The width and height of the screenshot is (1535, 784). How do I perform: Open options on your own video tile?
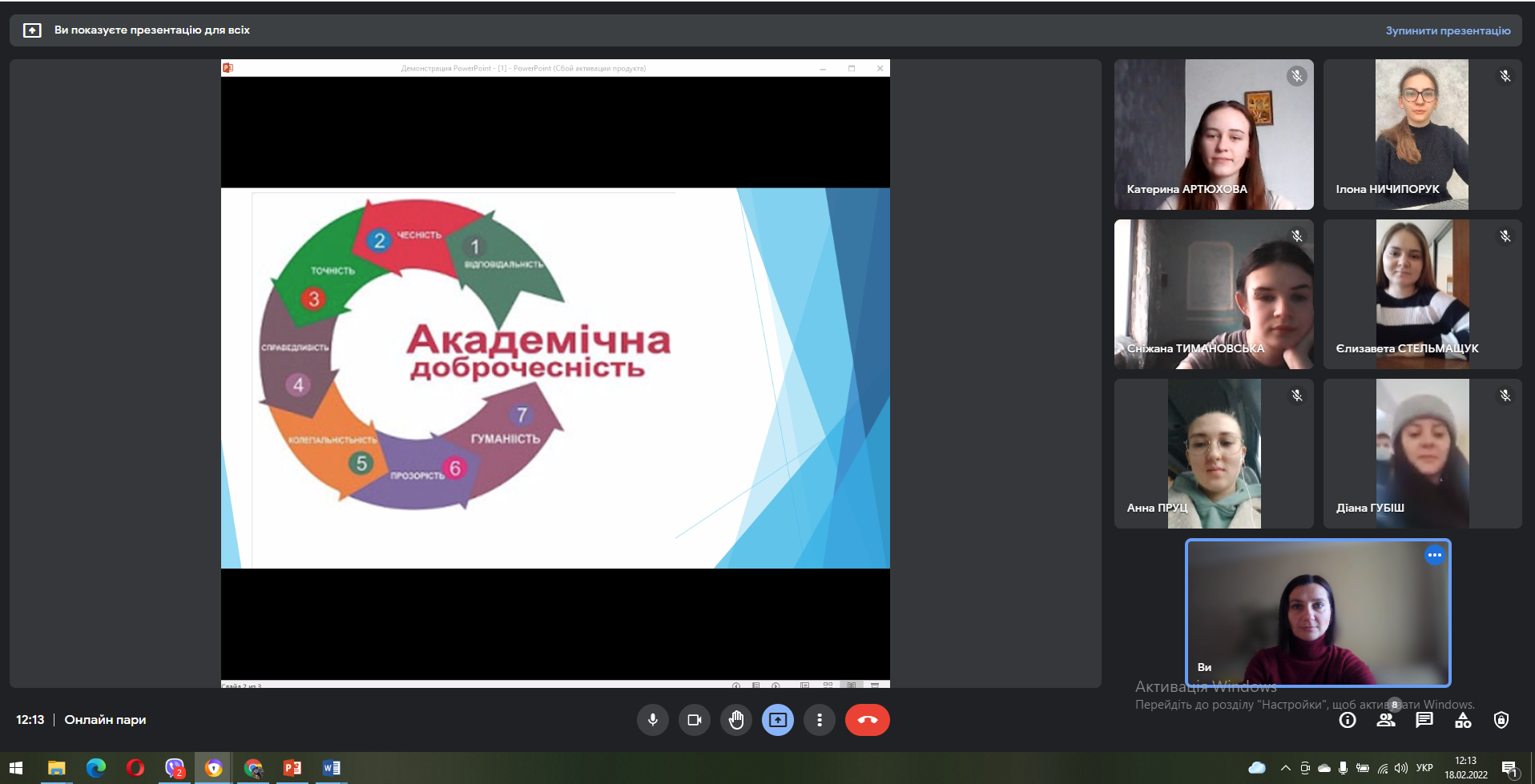1434,555
